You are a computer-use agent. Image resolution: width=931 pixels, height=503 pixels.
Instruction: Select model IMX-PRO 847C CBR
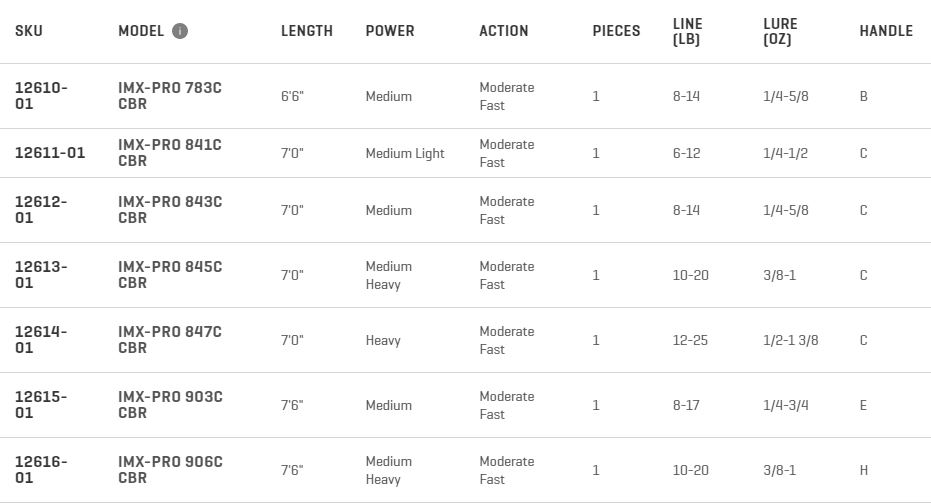(170, 340)
